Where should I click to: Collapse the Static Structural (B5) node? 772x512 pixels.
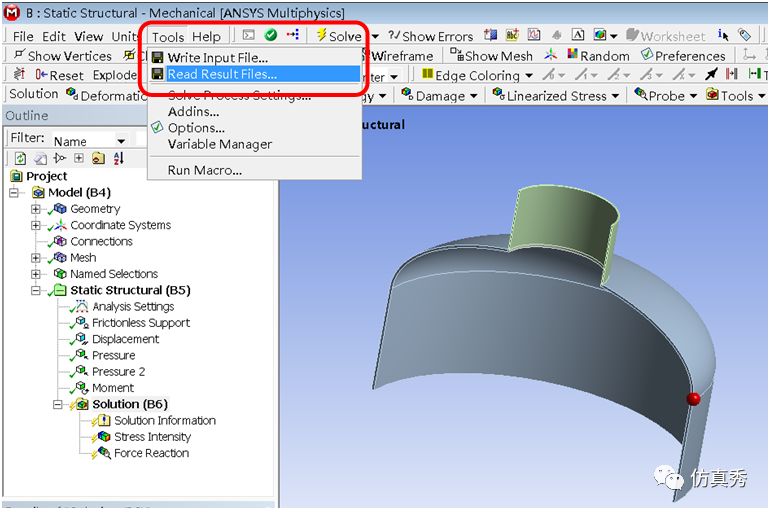(35, 290)
